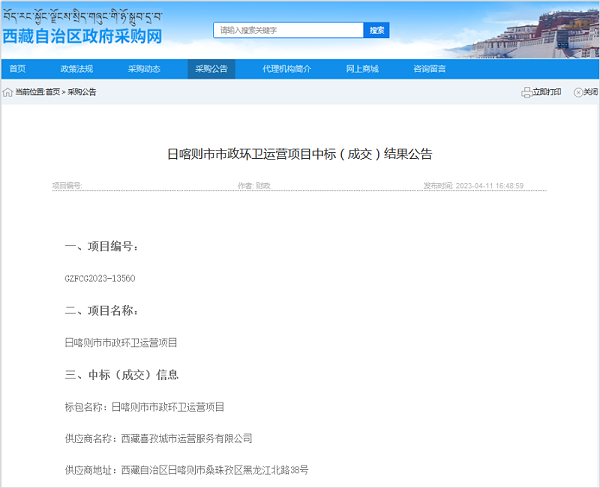Click the supplier name 西藏喜孜城市运营服务有限公司

186,438
